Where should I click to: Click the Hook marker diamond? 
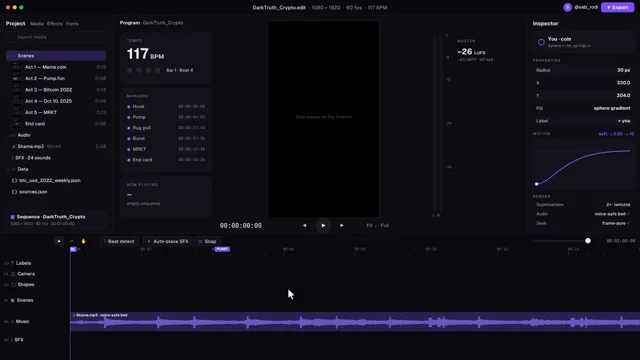[x=129, y=107]
